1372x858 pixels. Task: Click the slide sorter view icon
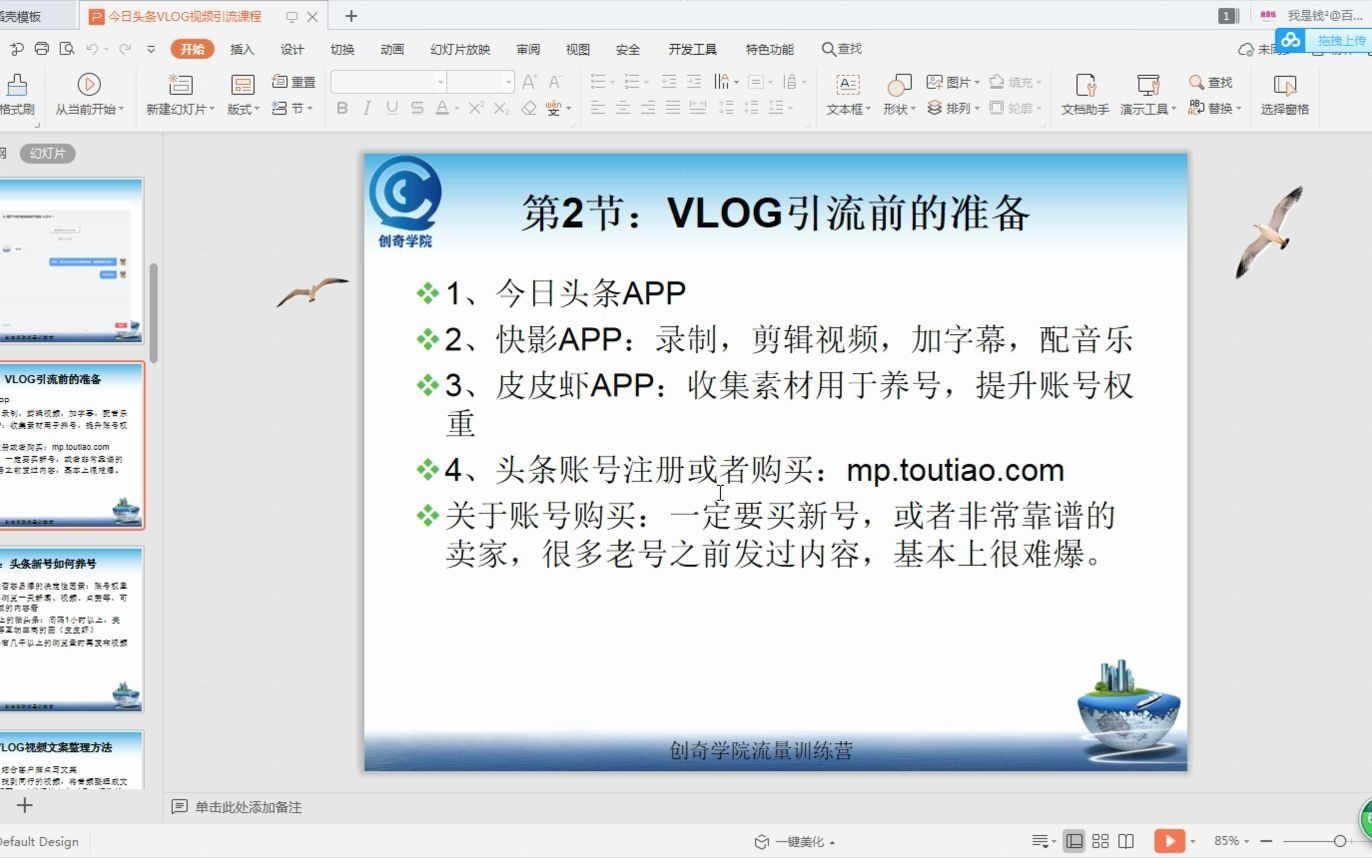click(x=1100, y=841)
